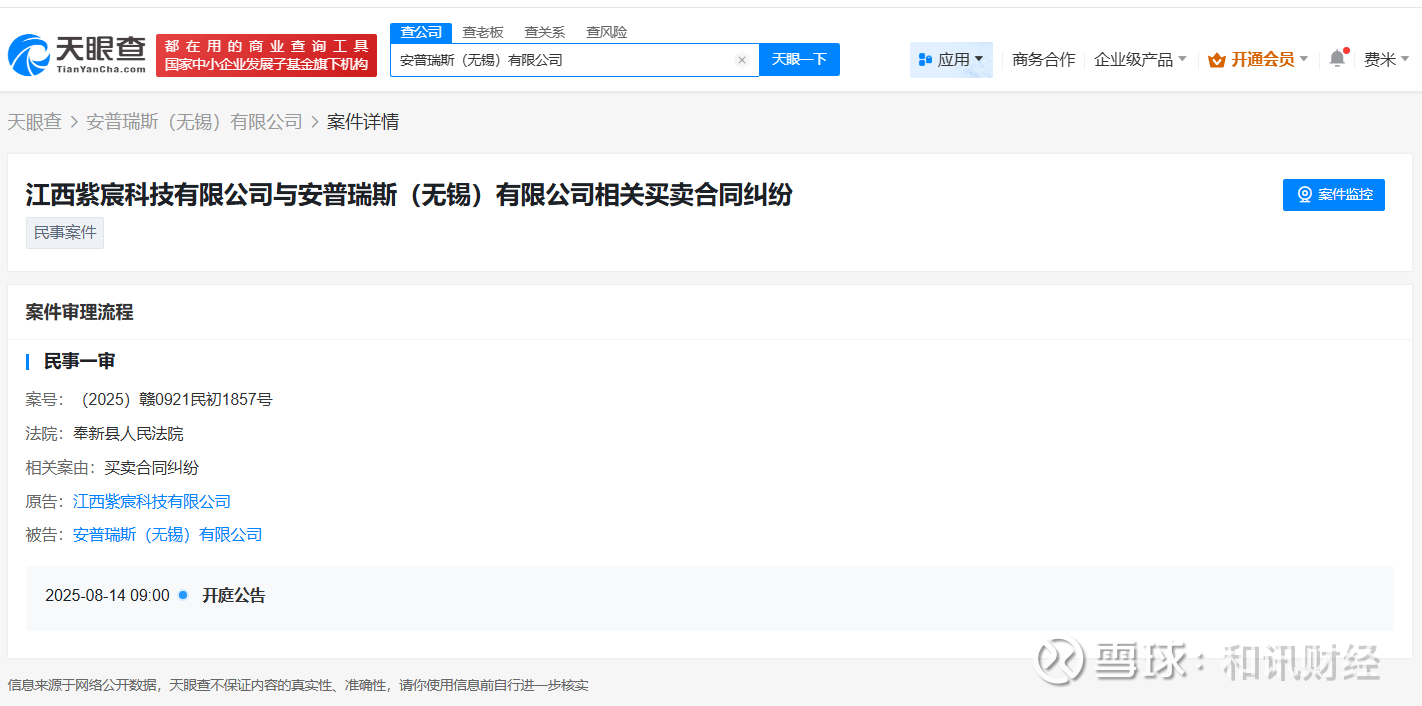Expand the 企业级产品 dropdown menu
Image resolution: width=1422 pixels, height=706 pixels.
tap(1140, 60)
